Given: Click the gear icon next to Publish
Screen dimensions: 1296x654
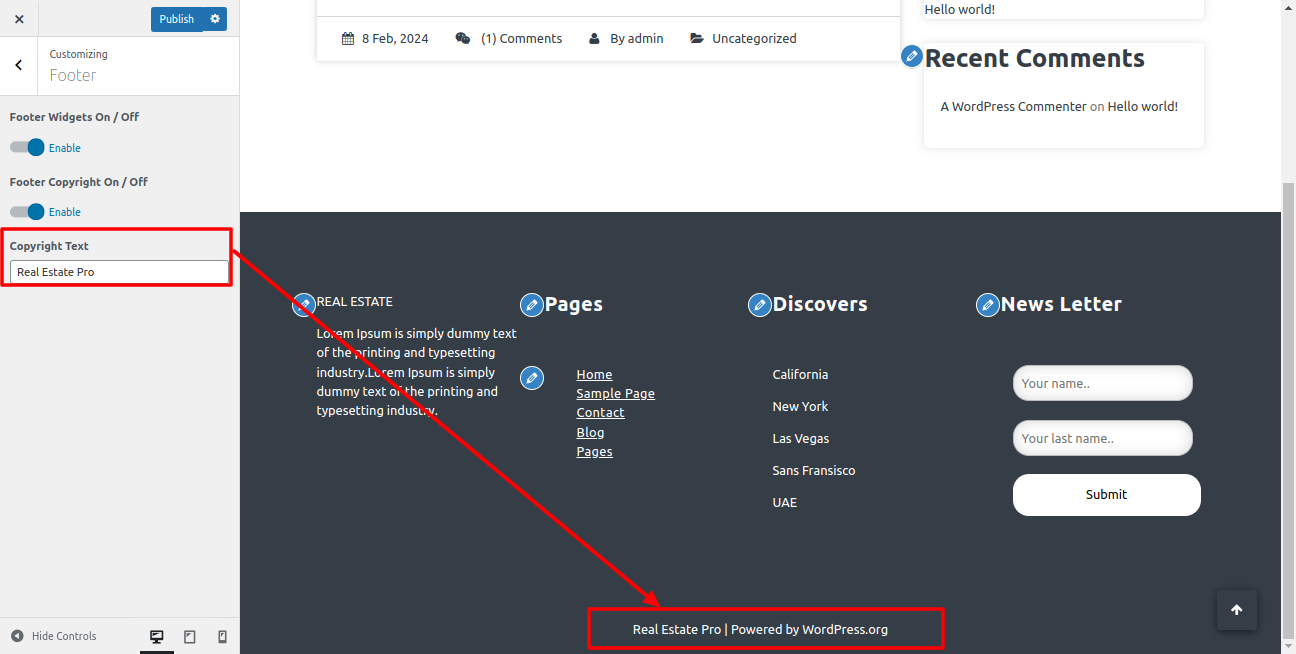Looking at the screenshot, I should tap(215, 19).
